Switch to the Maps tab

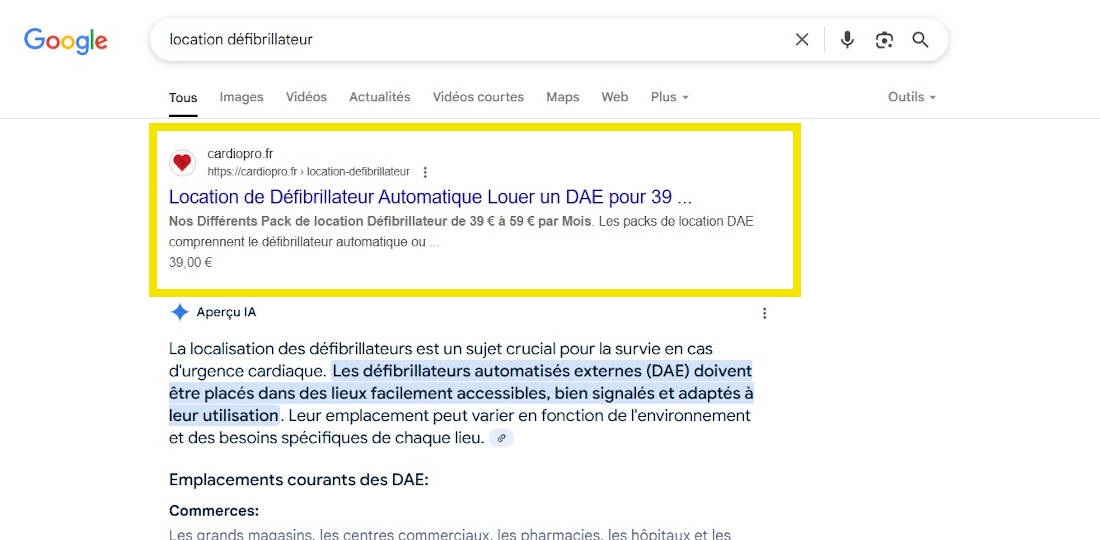(563, 97)
